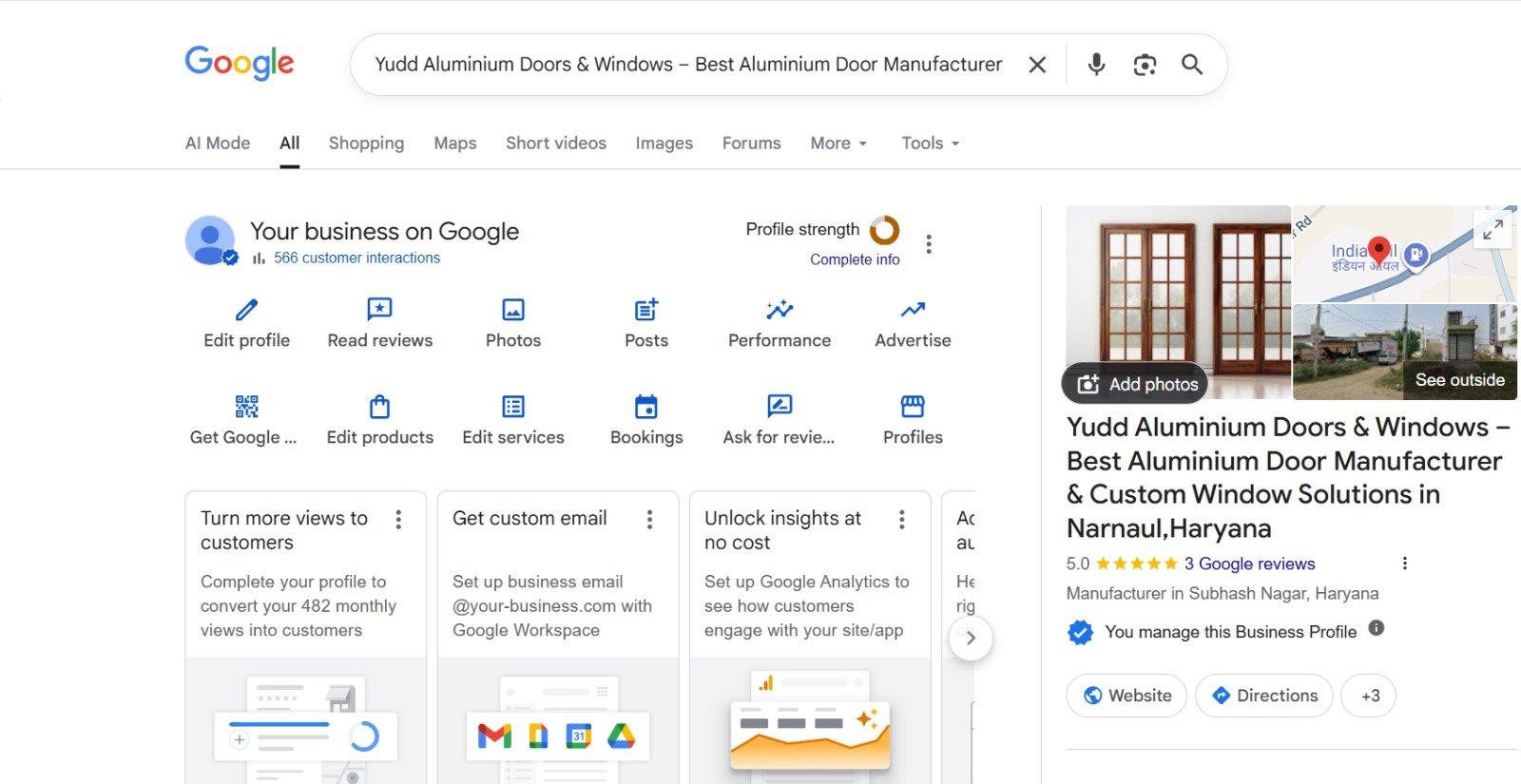Viewport: 1521px width, 784px height.
Task: Click the Directions button
Action: 1264,696
